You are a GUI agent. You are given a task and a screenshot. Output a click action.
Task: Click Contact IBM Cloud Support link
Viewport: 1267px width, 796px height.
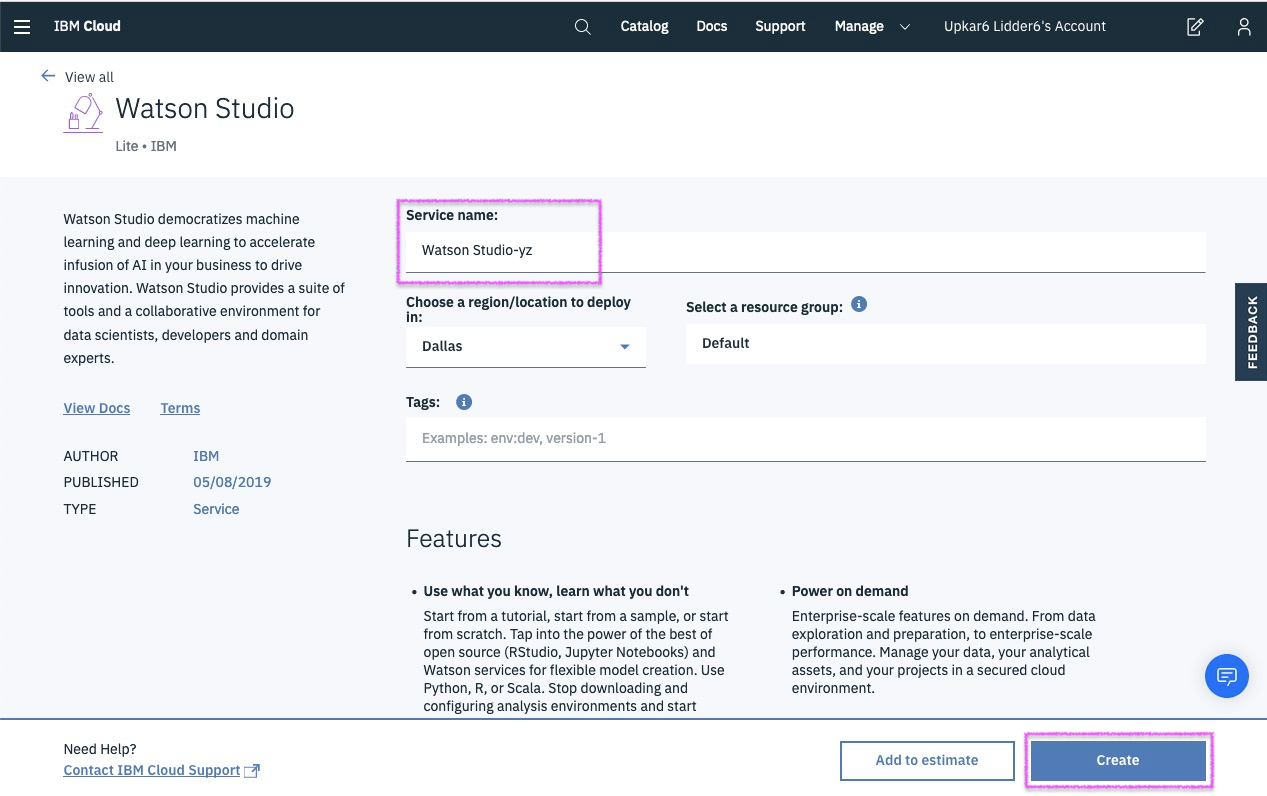coord(152,771)
